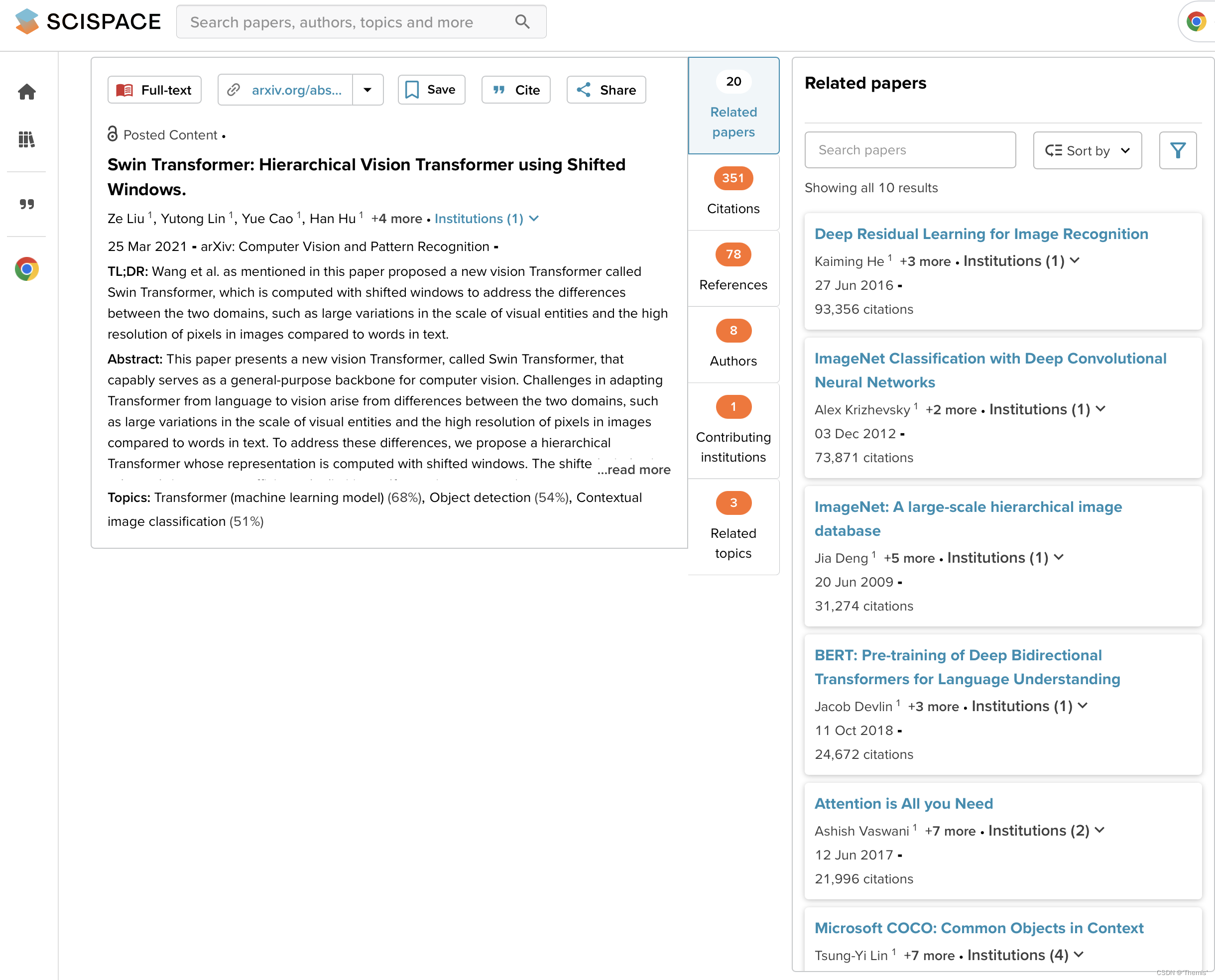Open the Sort by dropdown
The height and width of the screenshot is (980, 1215).
click(1088, 150)
